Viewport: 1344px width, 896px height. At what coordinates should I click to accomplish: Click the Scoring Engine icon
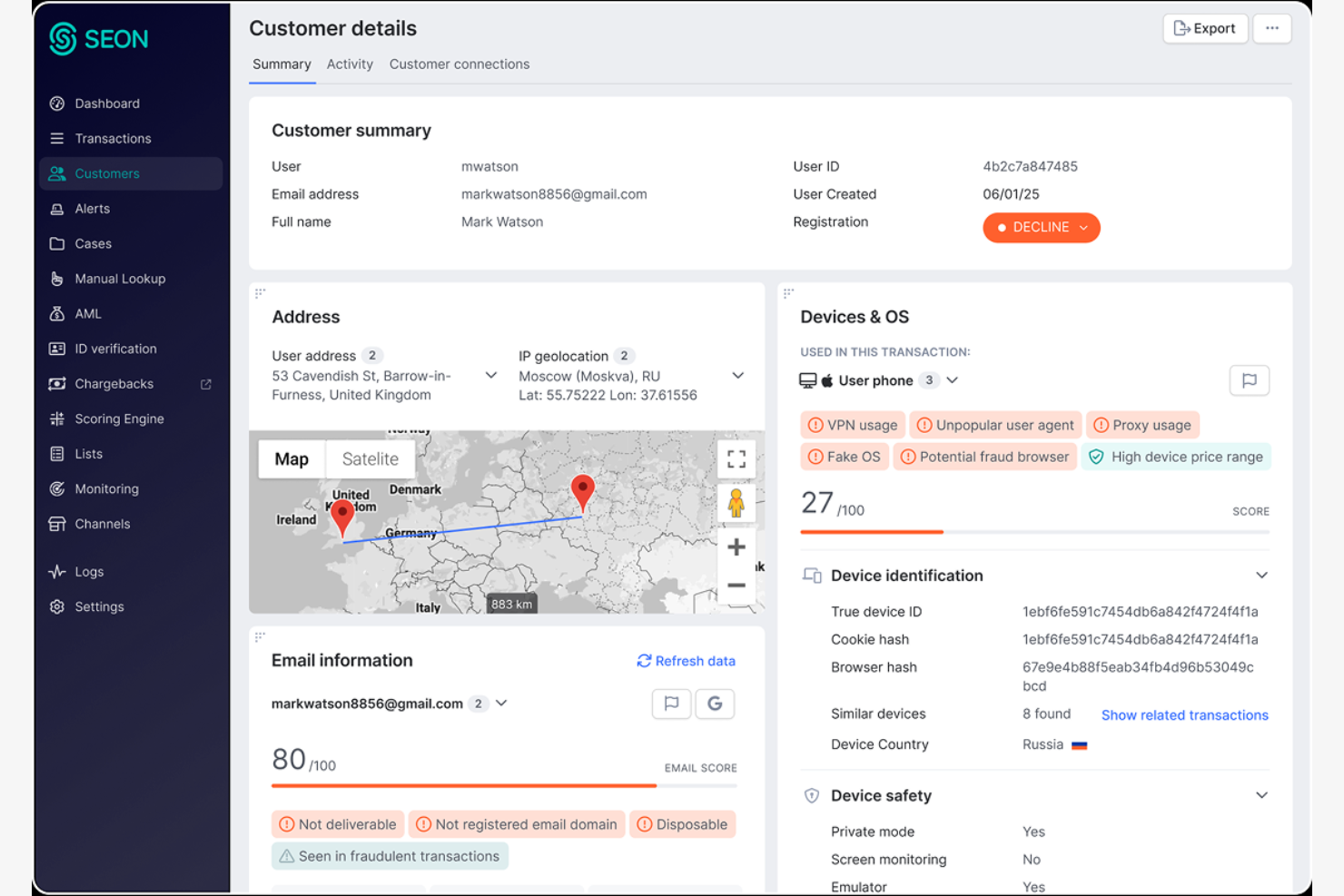[57, 418]
